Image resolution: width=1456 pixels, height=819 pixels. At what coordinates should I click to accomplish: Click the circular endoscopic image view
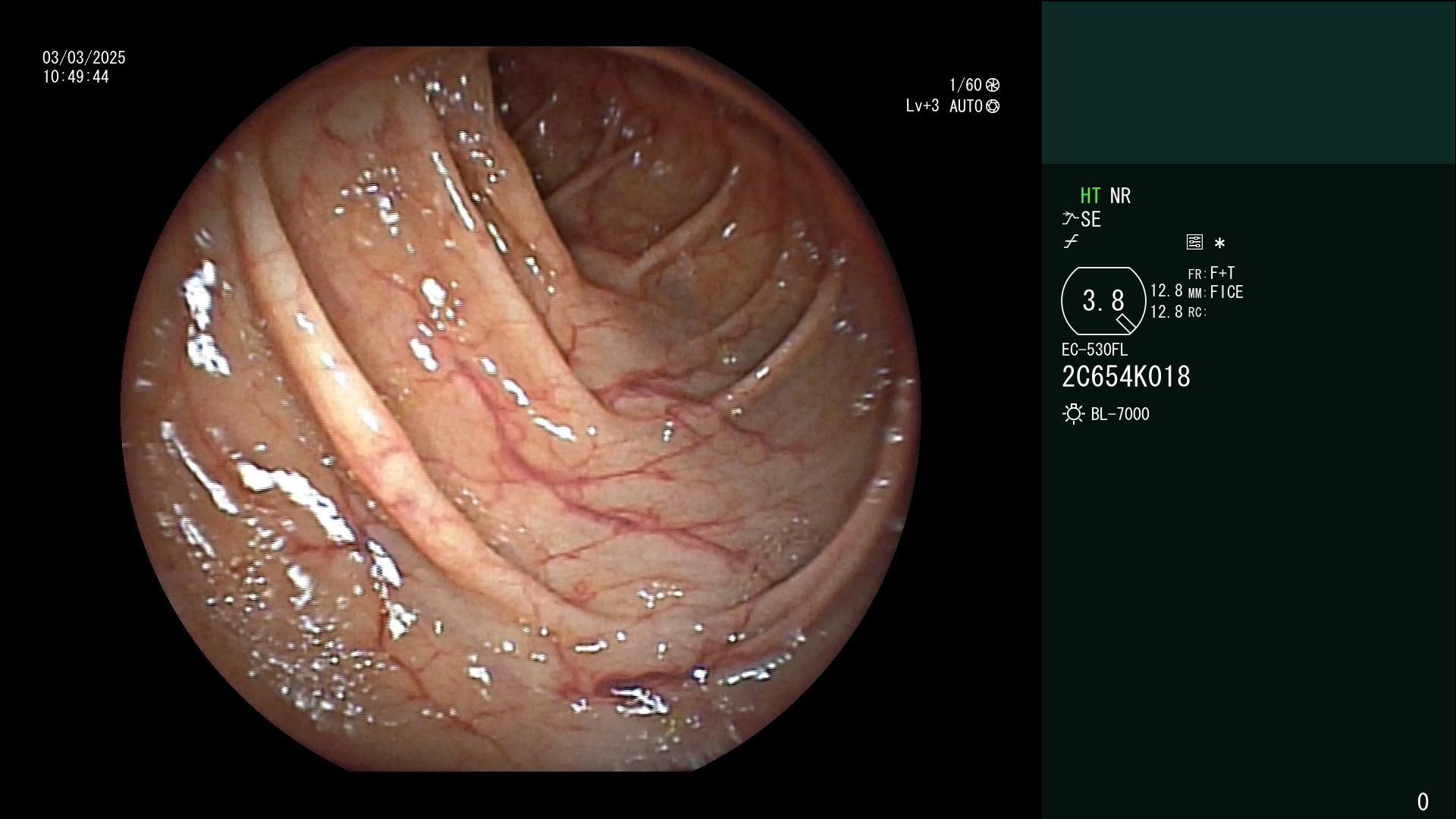520,409
